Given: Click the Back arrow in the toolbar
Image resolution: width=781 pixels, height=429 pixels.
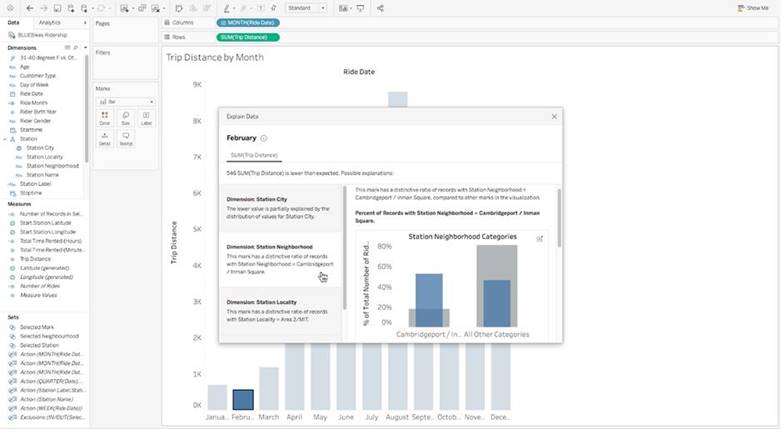Looking at the screenshot, I should pos(30,8).
